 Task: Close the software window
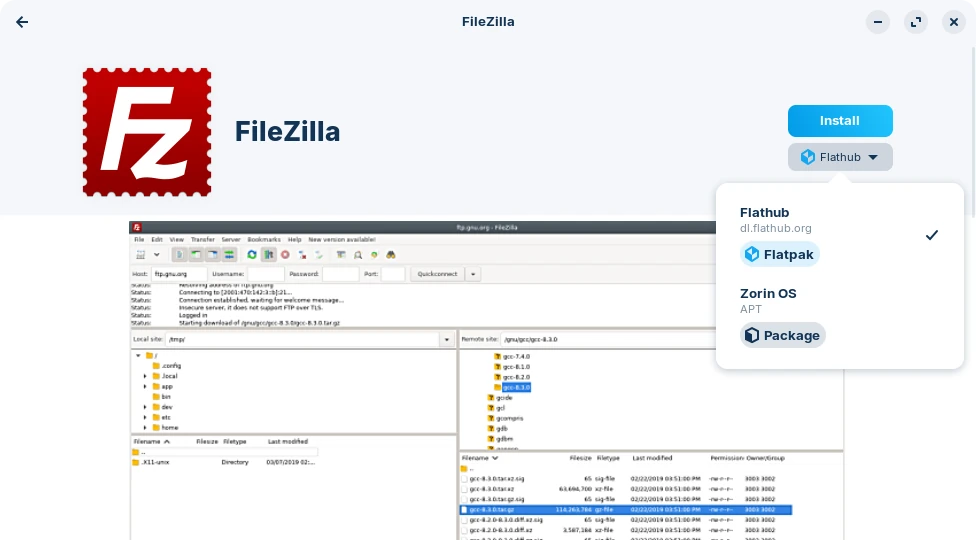click(x=954, y=22)
